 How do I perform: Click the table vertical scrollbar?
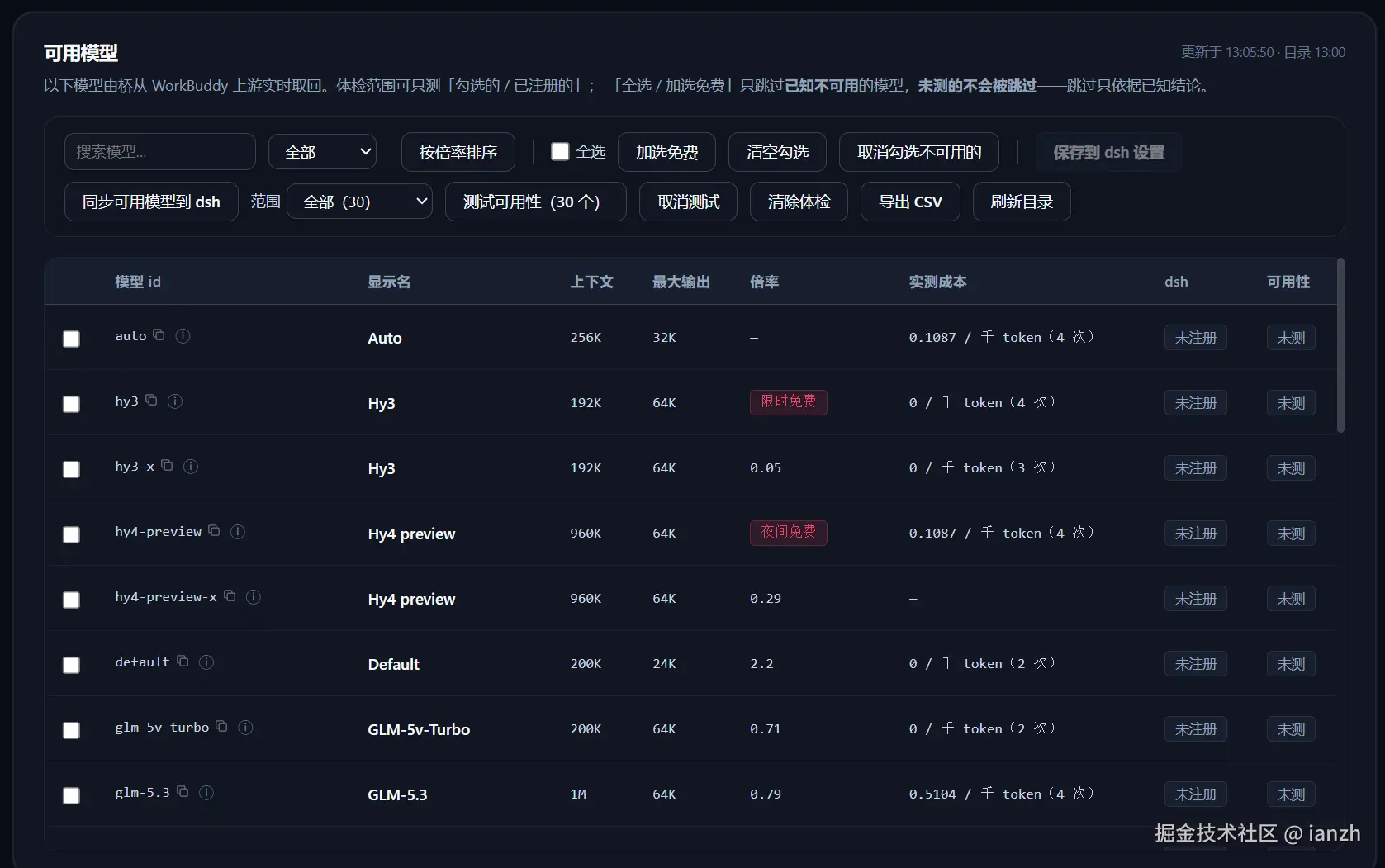pyautogui.click(x=1340, y=345)
